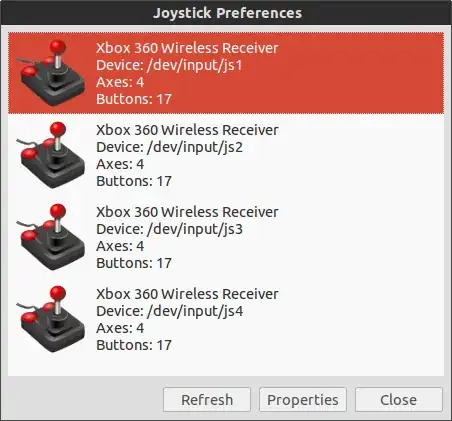Click 'Xbox 360 Wireless Receiver' title of js4 entry
The image size is (452, 421).
pyautogui.click(x=187, y=294)
